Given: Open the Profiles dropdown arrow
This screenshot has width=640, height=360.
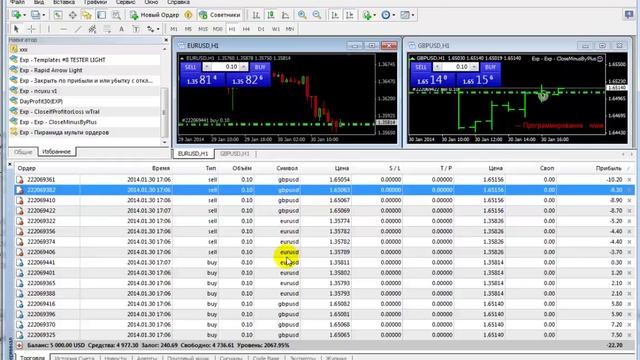Looking at the screenshot, I should click(44, 16).
